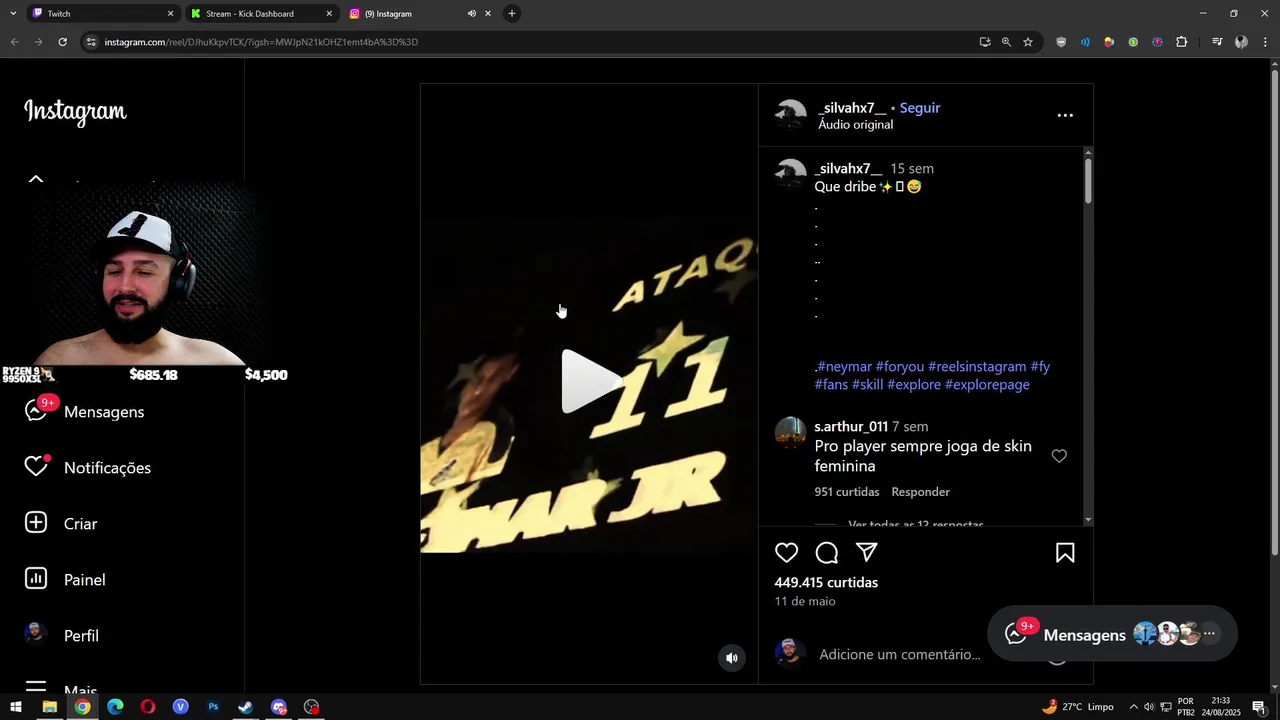
Task: Like the reel with the heart icon
Action: [787, 553]
